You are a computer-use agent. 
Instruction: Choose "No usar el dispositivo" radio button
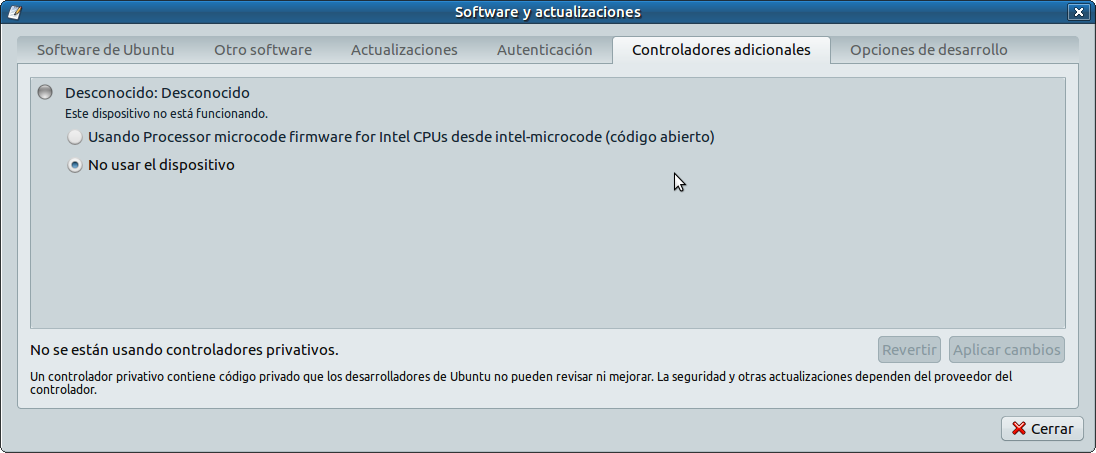click(x=75, y=166)
